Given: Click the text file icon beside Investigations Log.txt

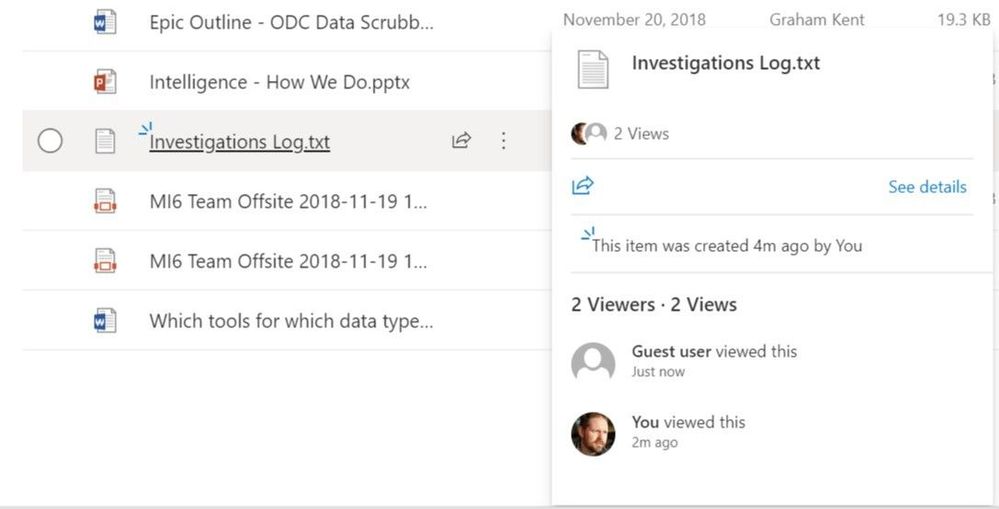Looking at the screenshot, I should pos(105,141).
